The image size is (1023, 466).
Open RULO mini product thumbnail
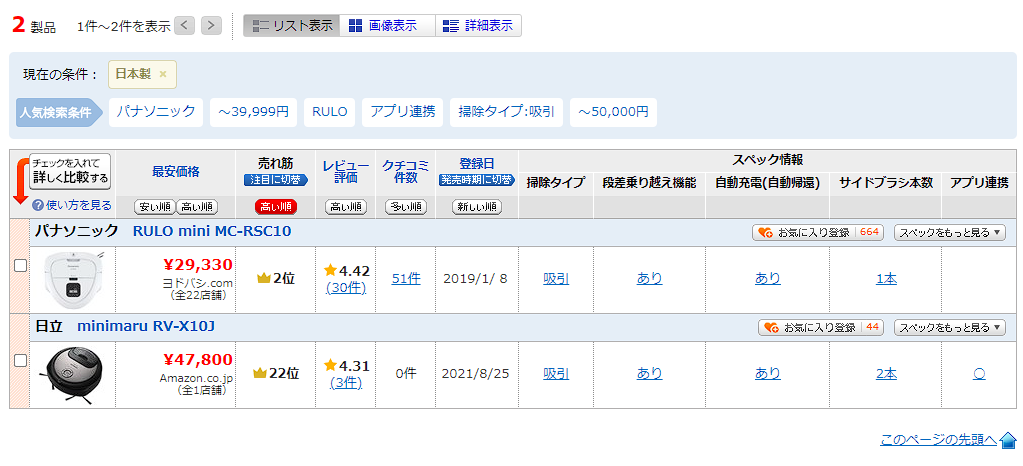74,279
